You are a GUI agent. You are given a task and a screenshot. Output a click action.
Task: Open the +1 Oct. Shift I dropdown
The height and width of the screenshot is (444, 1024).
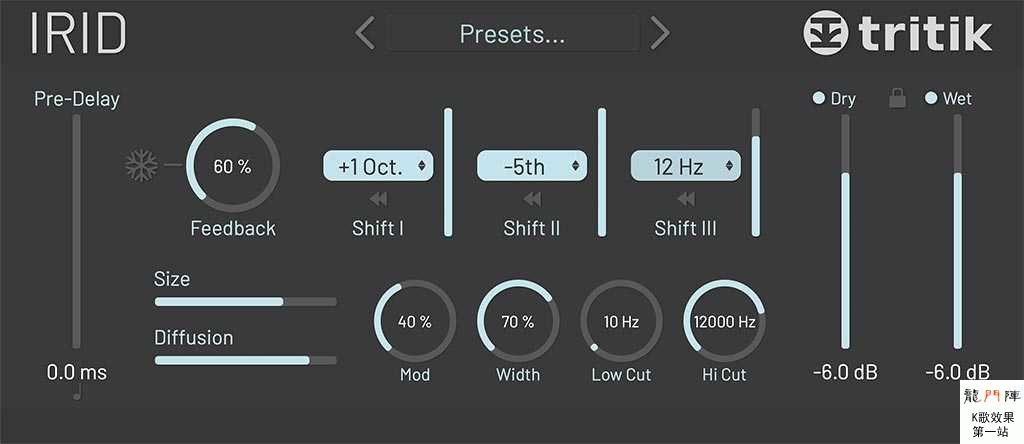point(378,166)
